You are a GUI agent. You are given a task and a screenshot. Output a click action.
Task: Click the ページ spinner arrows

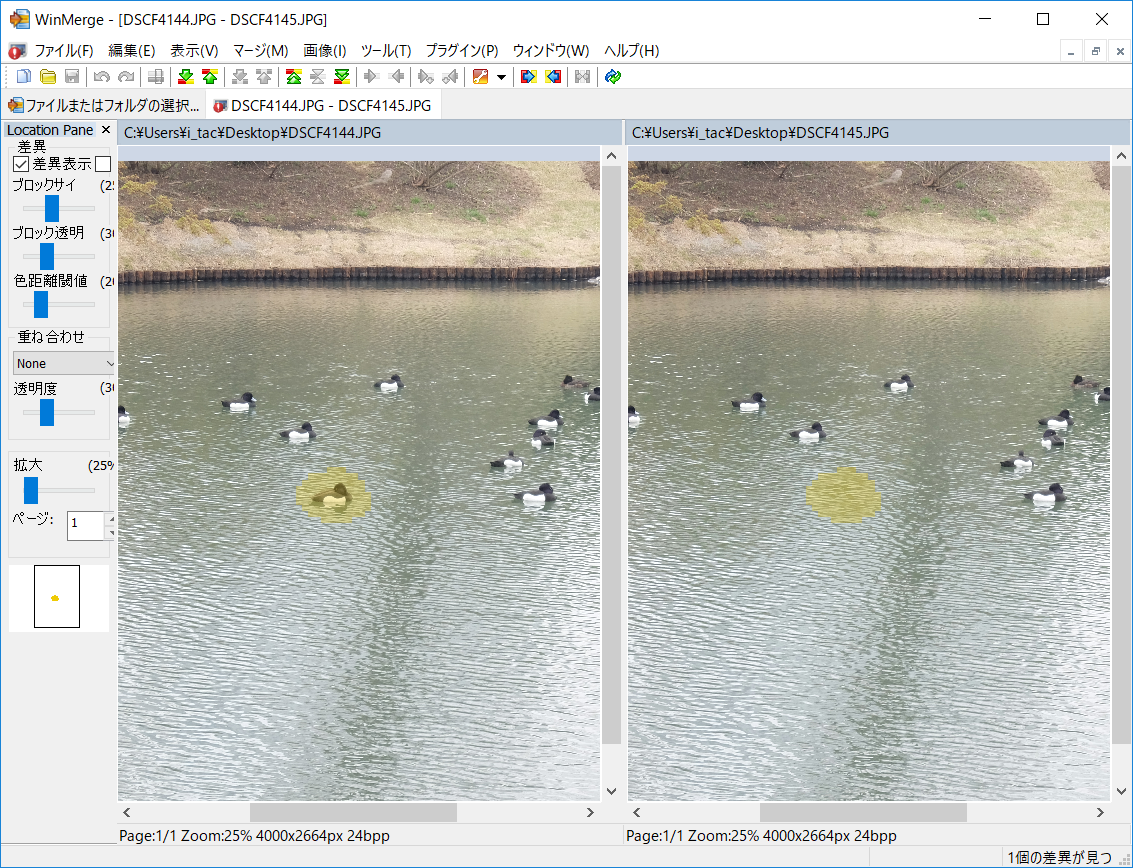(110, 525)
